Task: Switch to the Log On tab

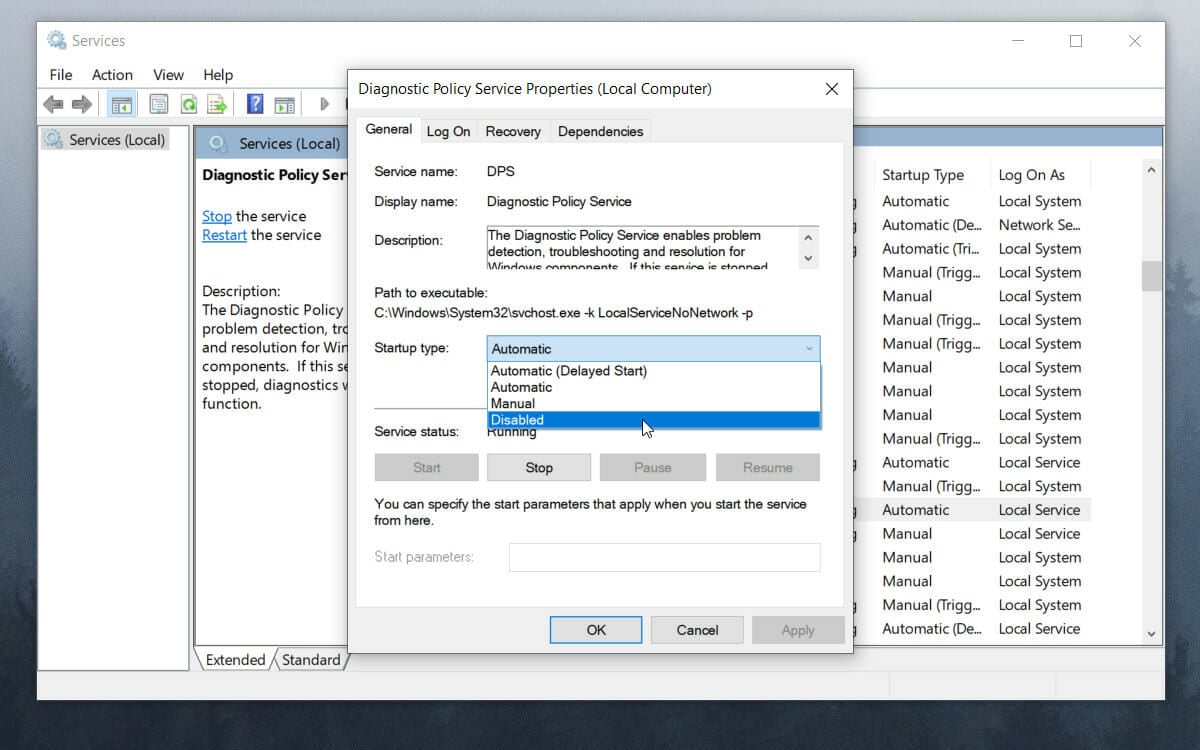Action: (x=448, y=131)
